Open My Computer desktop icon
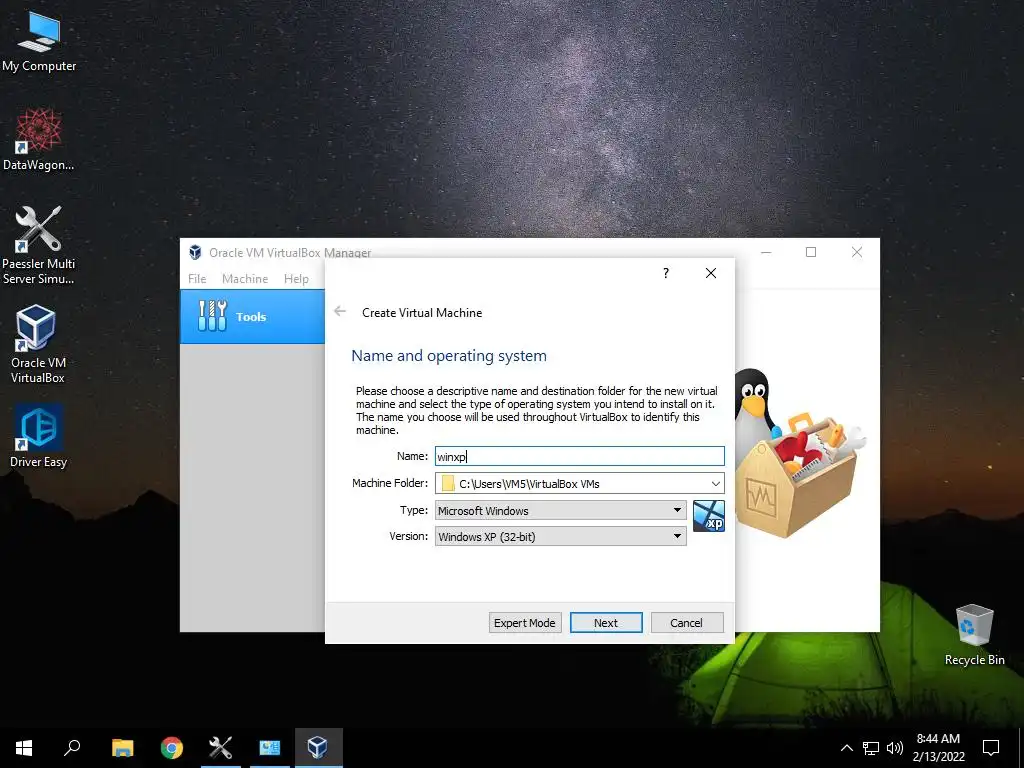The height and width of the screenshot is (768, 1024). (39, 42)
